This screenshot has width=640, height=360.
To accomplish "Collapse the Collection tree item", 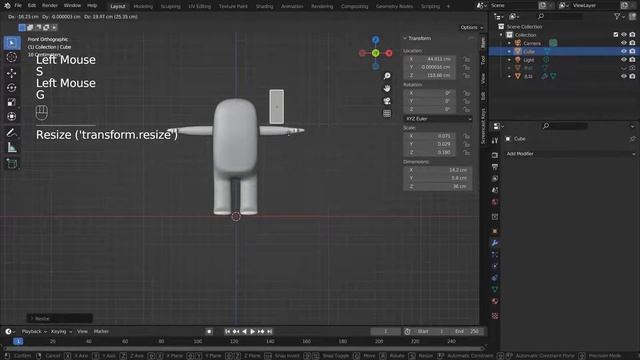I will (x=501, y=35).
